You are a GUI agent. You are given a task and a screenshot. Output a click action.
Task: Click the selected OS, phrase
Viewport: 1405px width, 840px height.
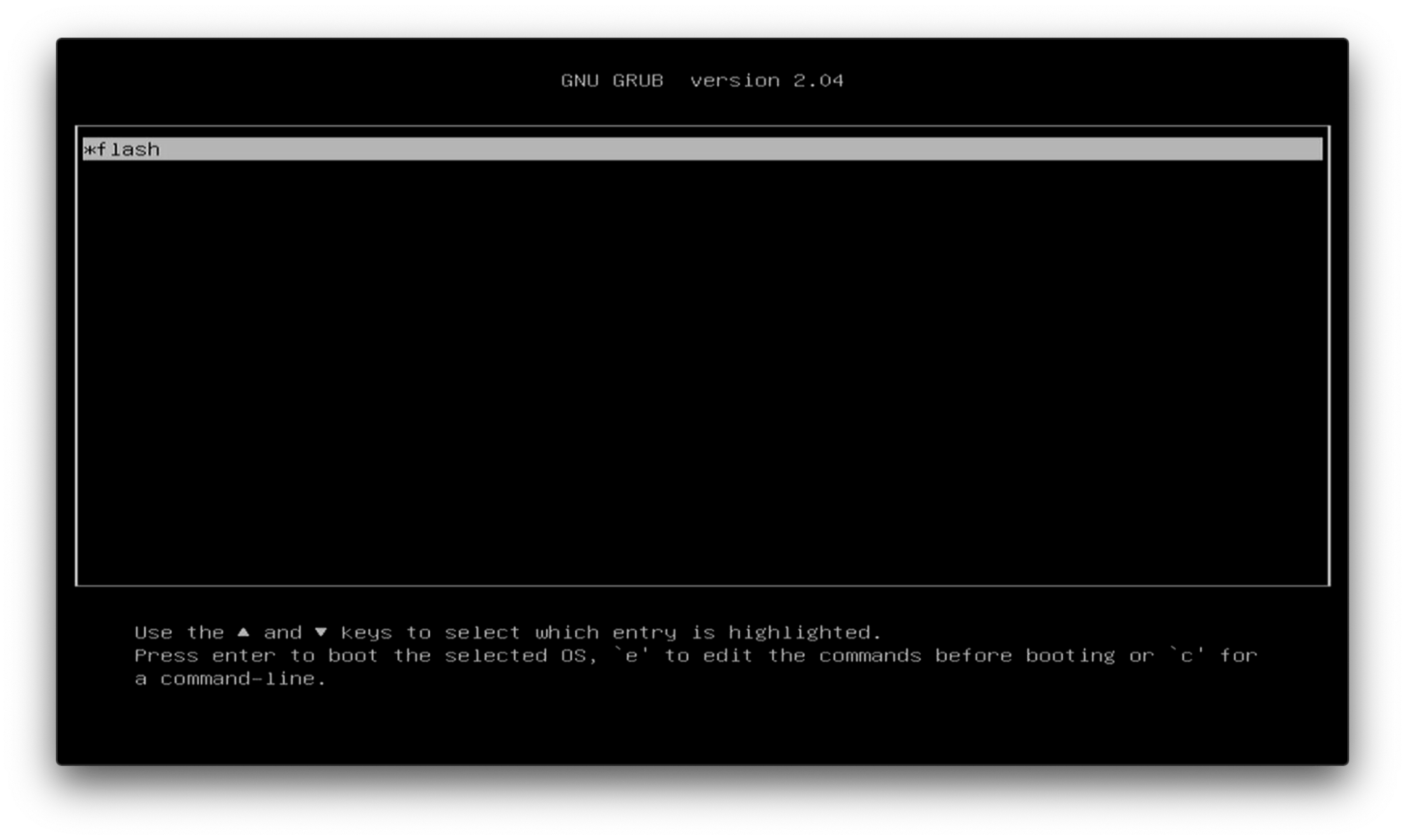(520, 655)
